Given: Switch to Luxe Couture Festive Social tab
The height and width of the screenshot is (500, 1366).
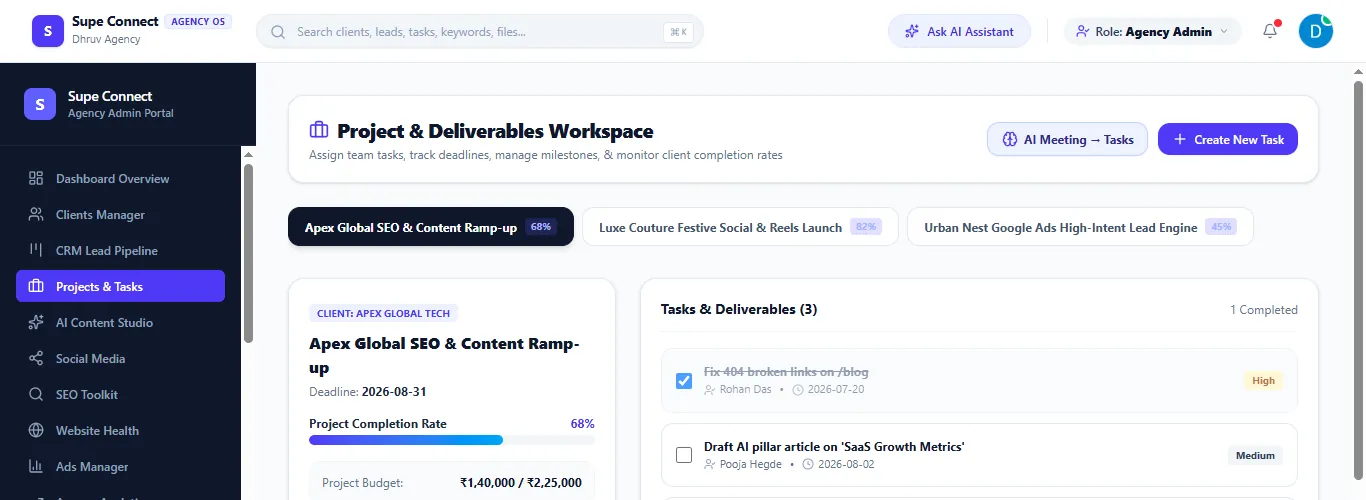Looking at the screenshot, I should pos(740,227).
